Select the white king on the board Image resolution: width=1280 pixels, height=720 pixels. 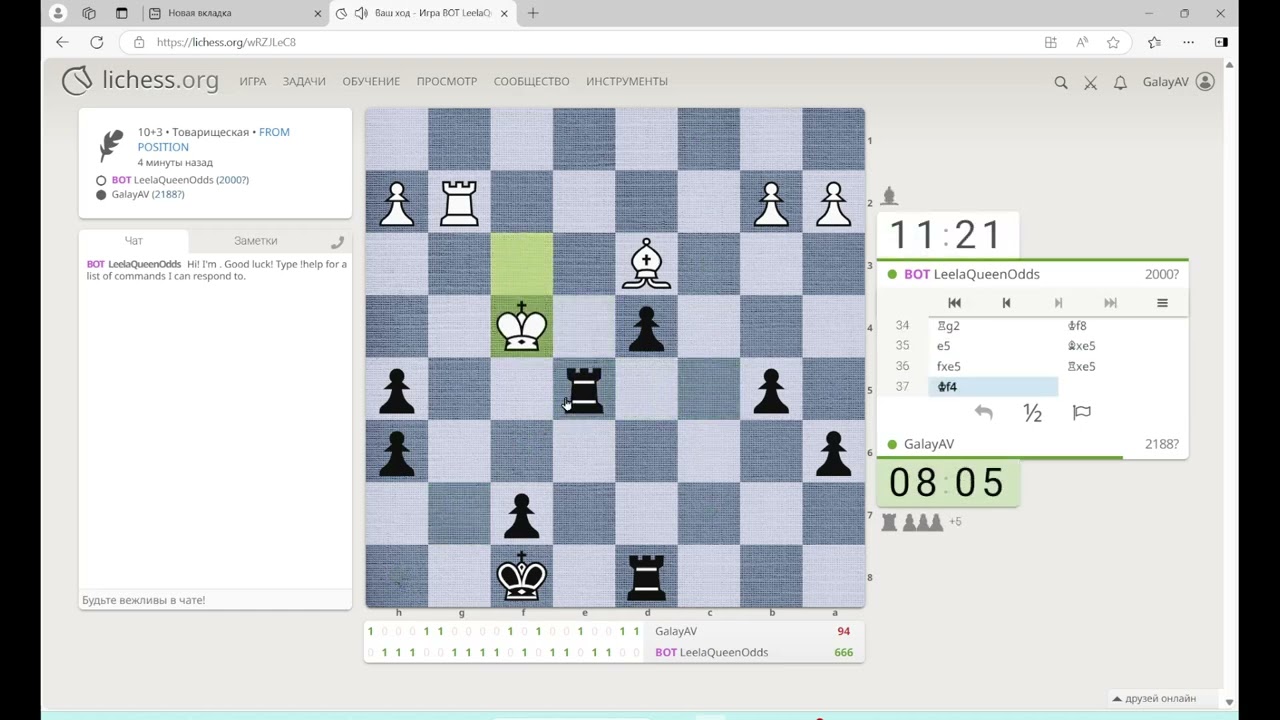tap(522, 327)
